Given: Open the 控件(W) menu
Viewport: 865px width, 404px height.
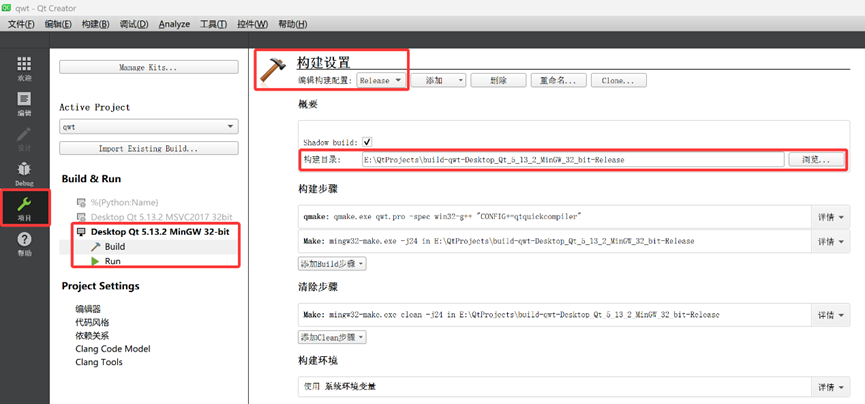Looking at the screenshot, I should click(252, 24).
